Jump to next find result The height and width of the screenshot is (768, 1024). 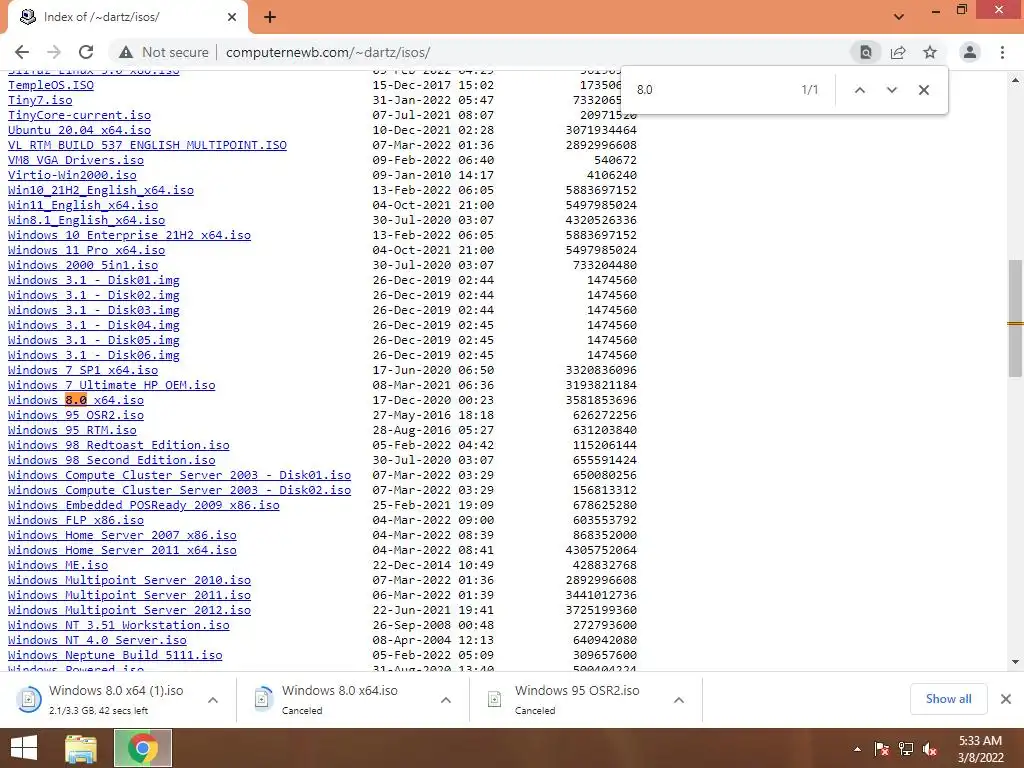click(x=891, y=90)
